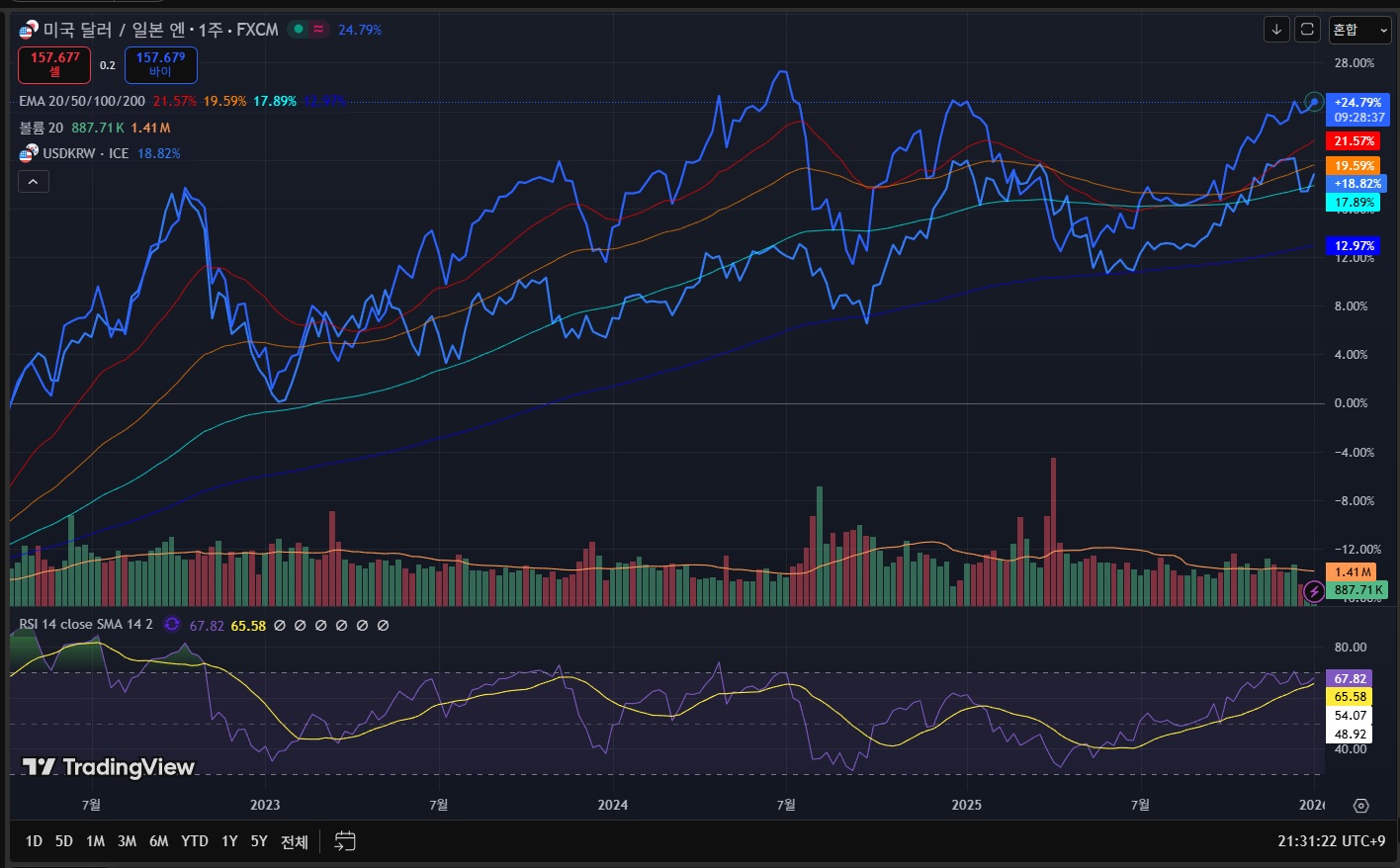This screenshot has width=1400, height=868.
Task: Select the 전체 time range
Action: click(294, 841)
